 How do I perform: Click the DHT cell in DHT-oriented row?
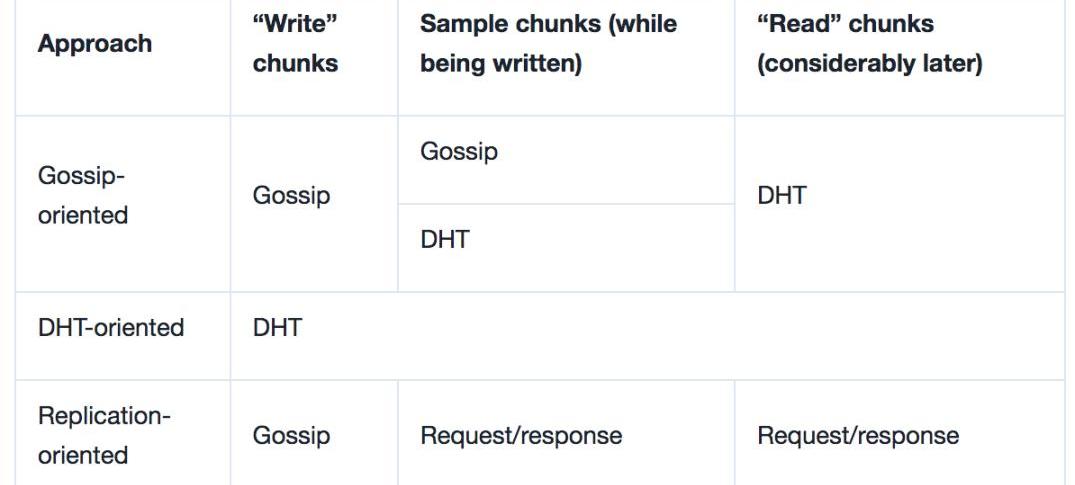point(277,328)
